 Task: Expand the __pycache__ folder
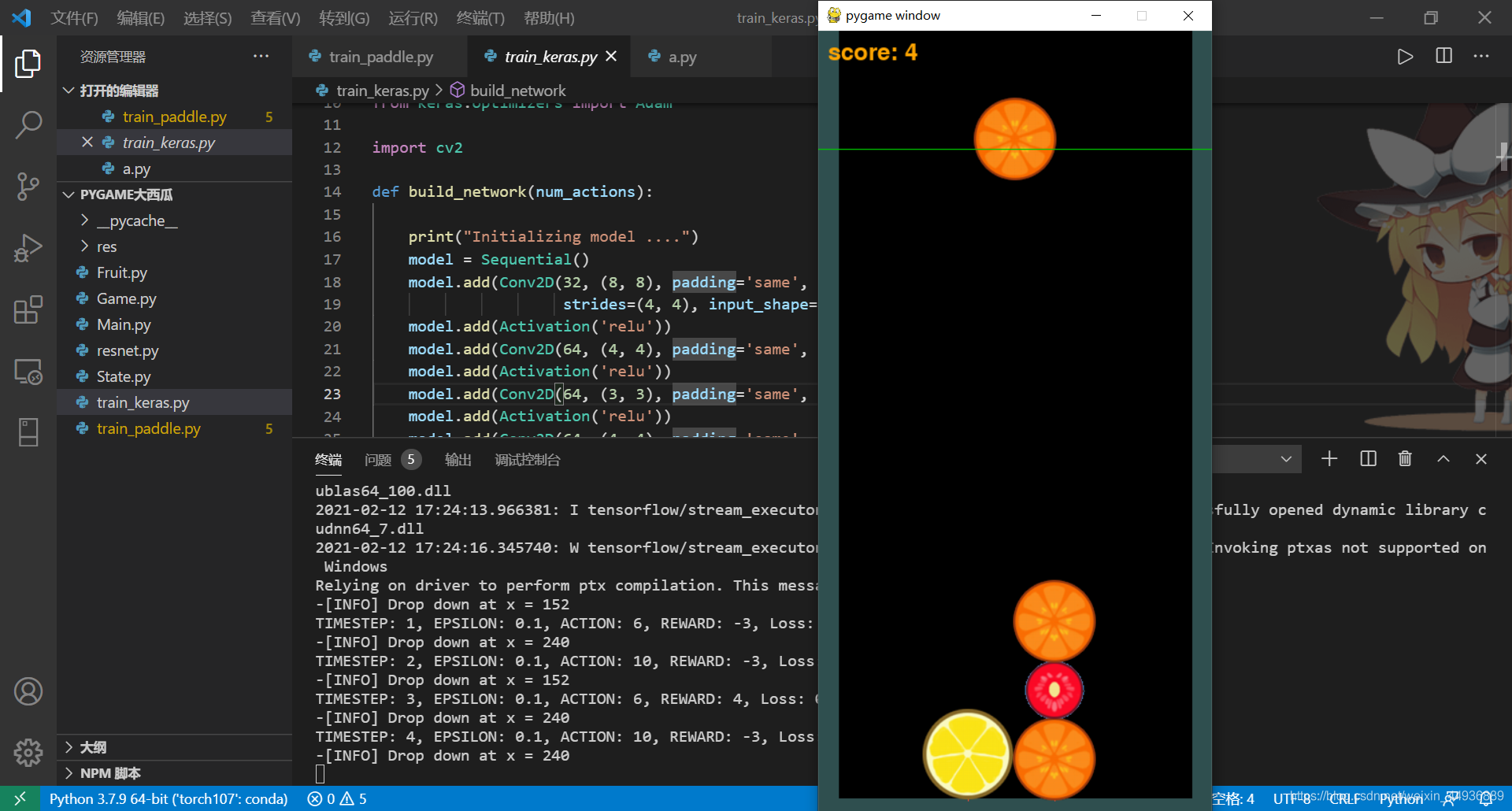(137, 220)
